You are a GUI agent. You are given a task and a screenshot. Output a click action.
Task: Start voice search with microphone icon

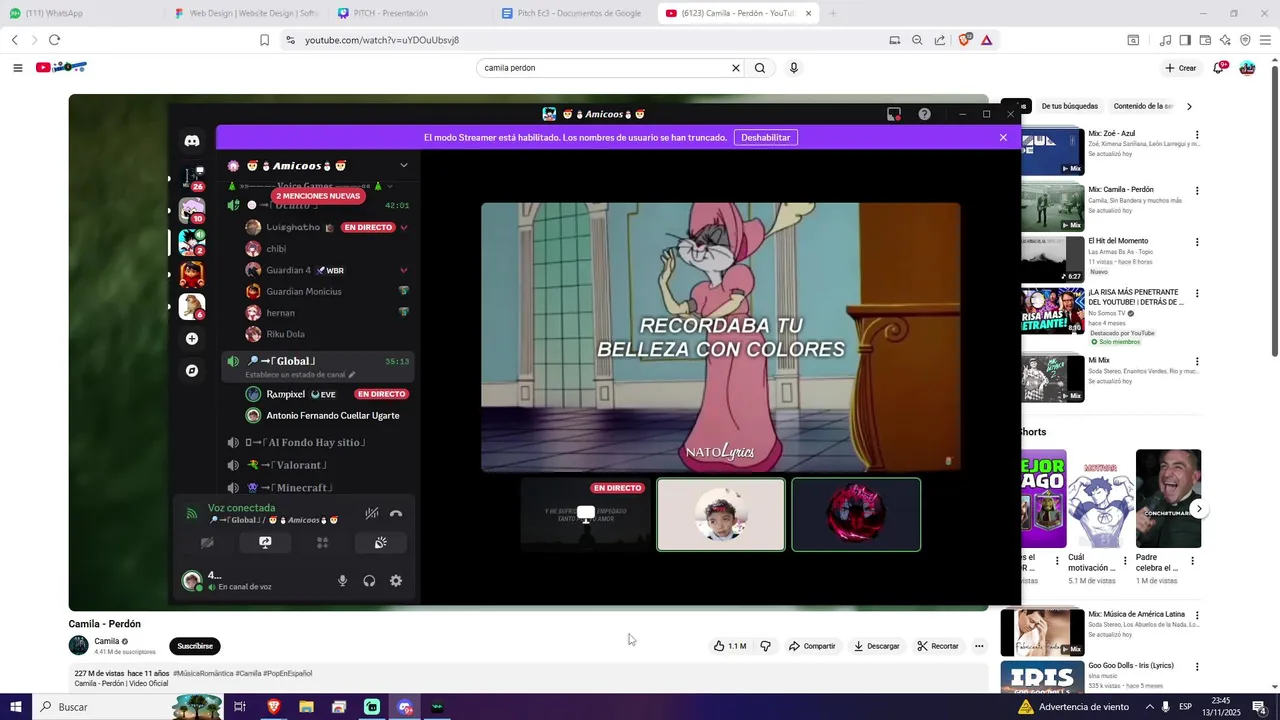pos(794,68)
